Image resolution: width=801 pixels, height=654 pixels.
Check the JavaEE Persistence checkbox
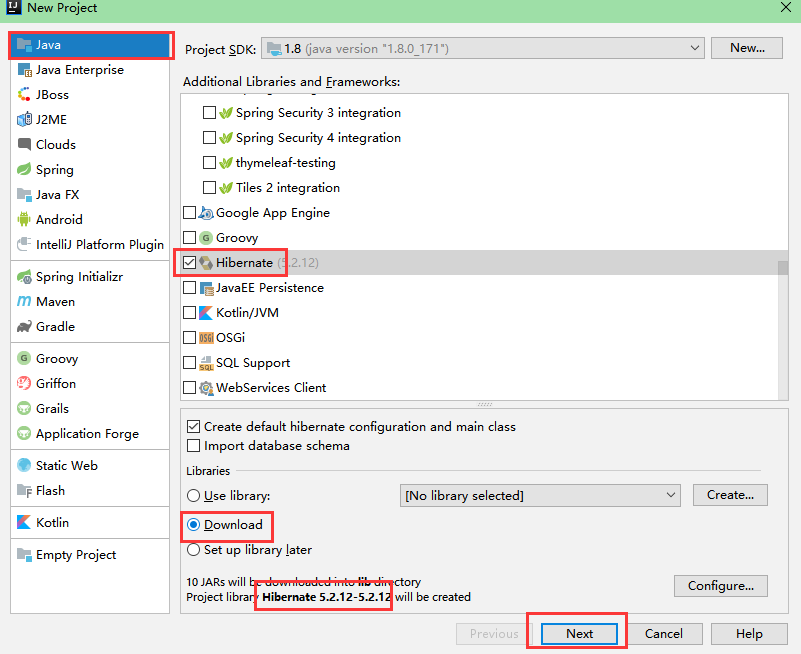[x=190, y=288]
